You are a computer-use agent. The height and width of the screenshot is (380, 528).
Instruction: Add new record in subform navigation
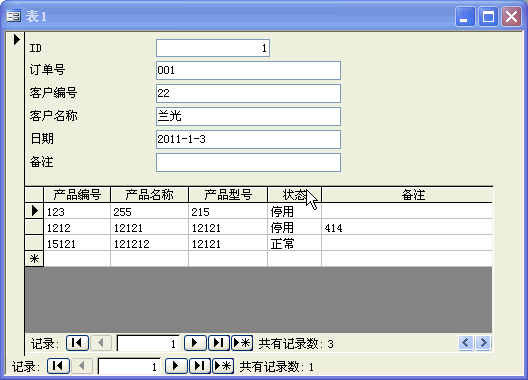(242, 343)
